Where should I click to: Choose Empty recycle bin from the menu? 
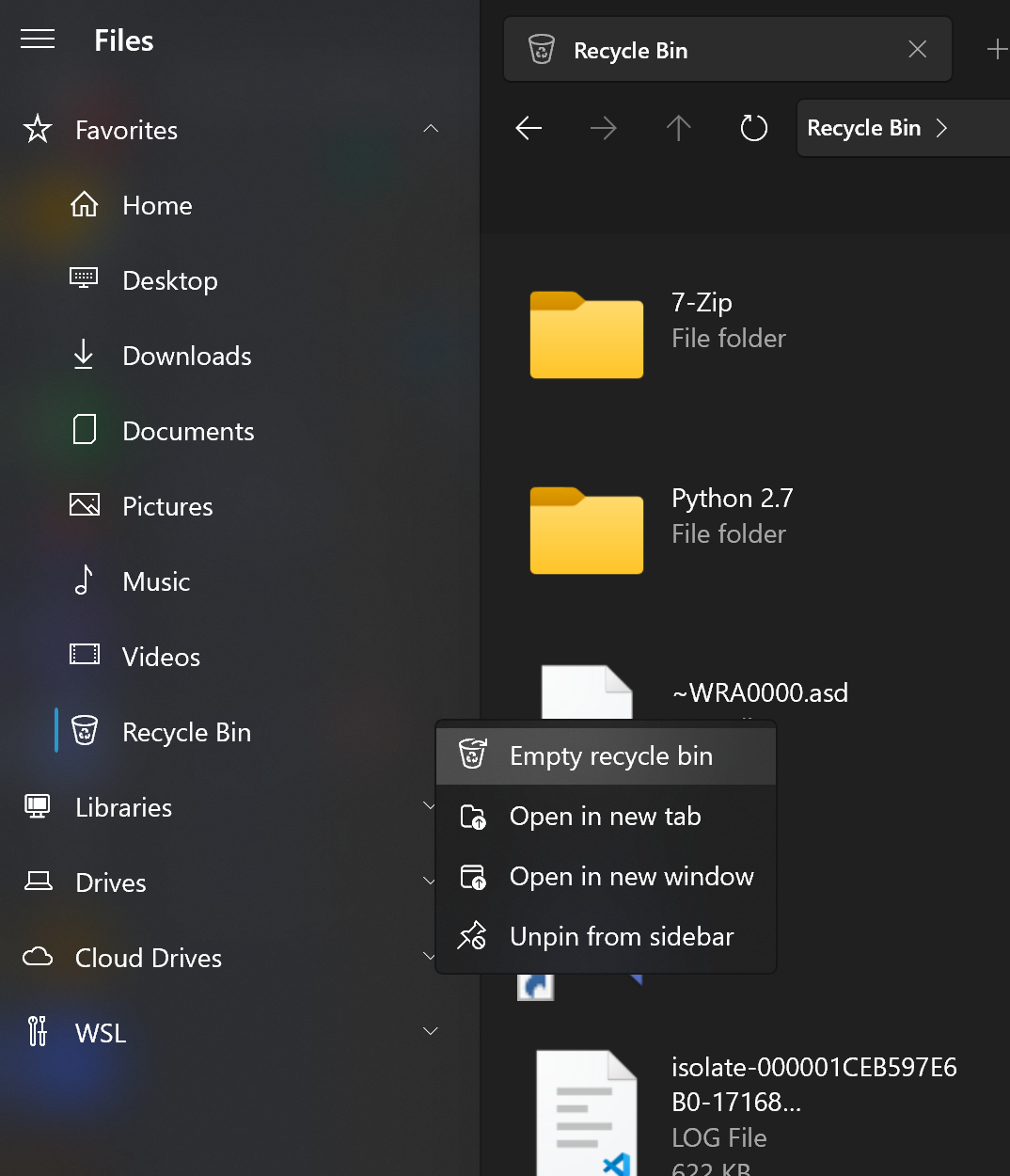point(610,755)
